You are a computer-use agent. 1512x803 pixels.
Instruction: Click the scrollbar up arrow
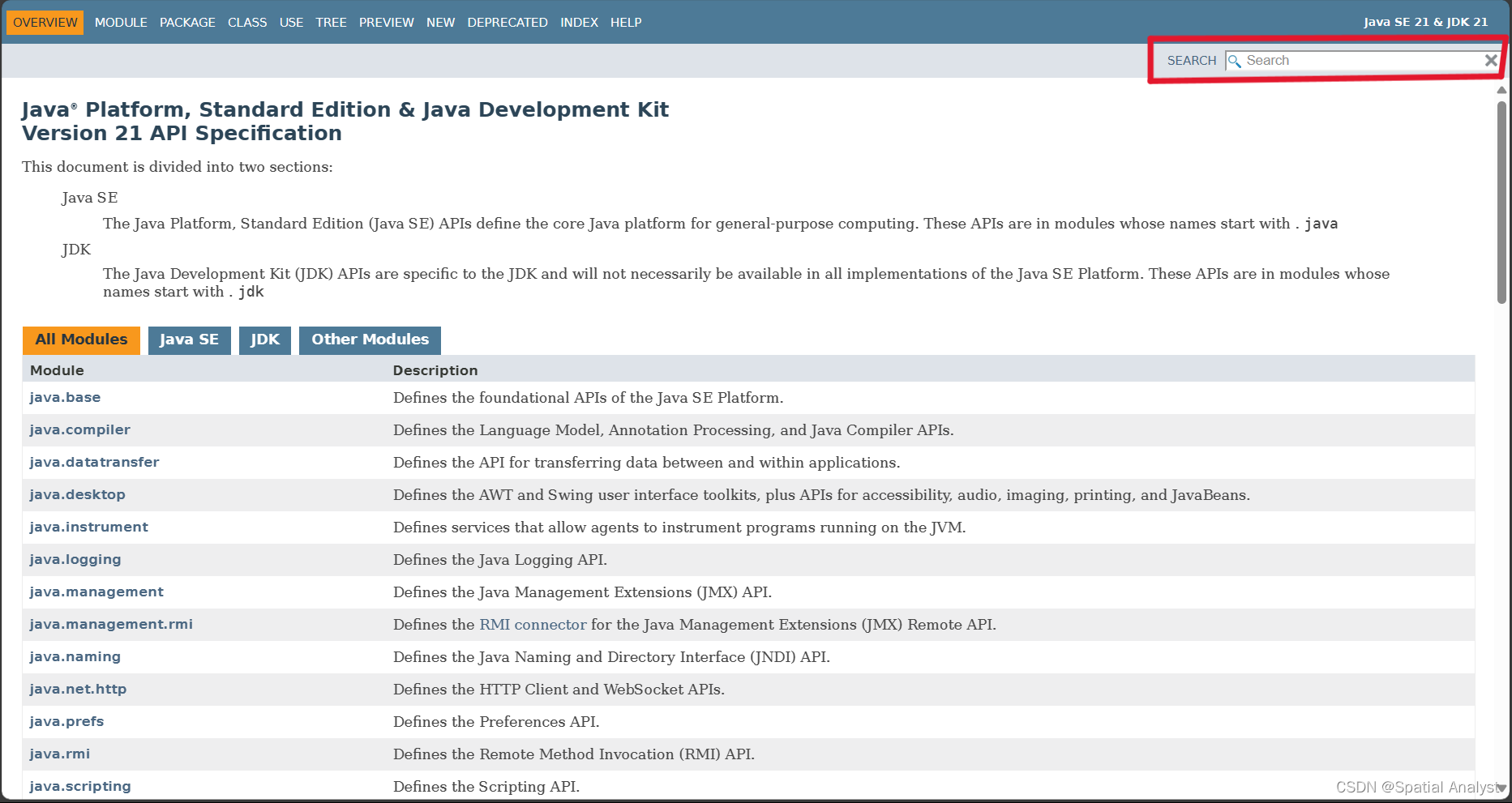(1501, 90)
